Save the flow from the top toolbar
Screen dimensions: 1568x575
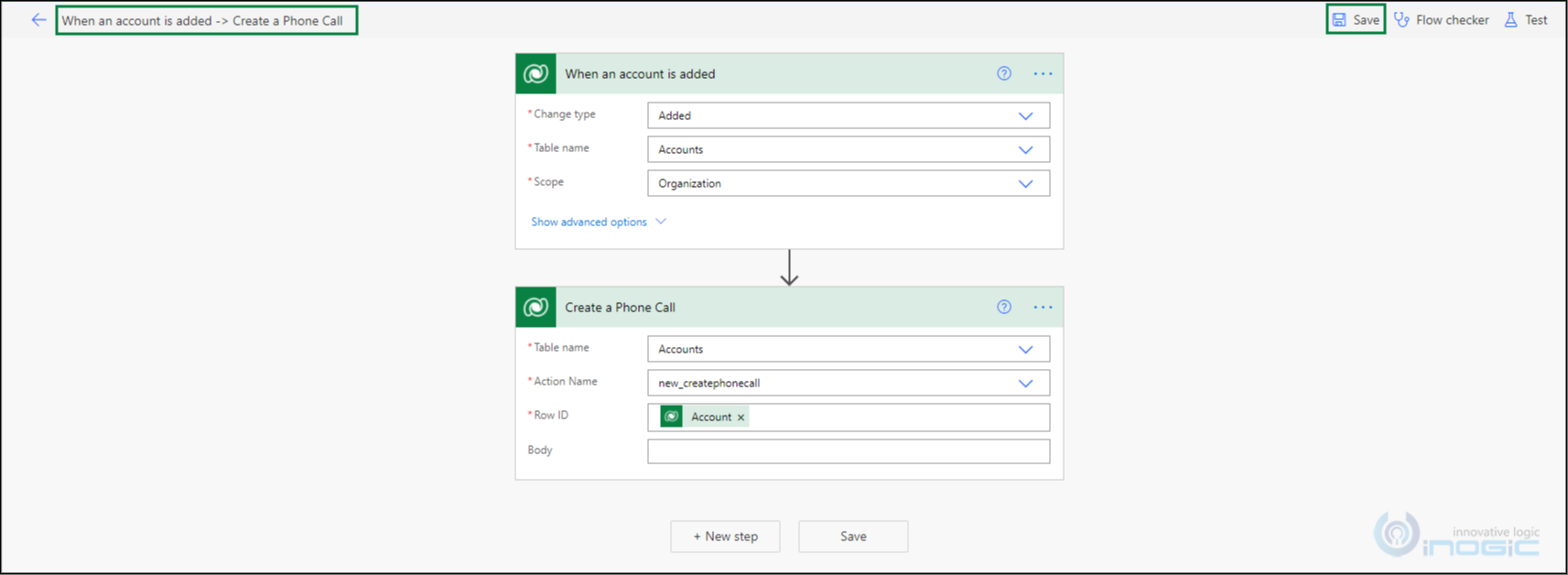click(1356, 19)
